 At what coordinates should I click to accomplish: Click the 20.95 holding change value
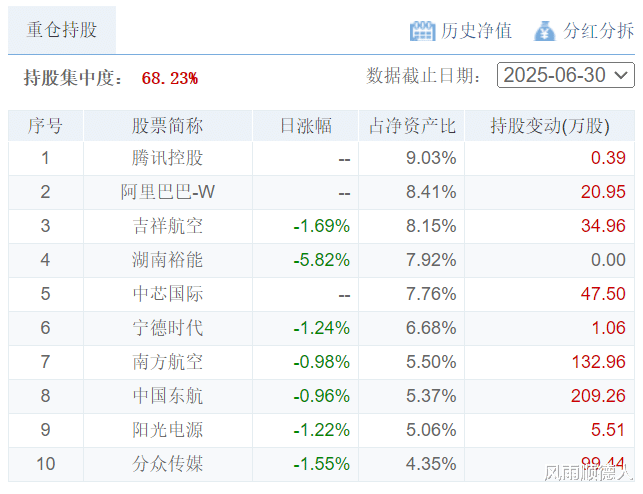click(x=603, y=192)
